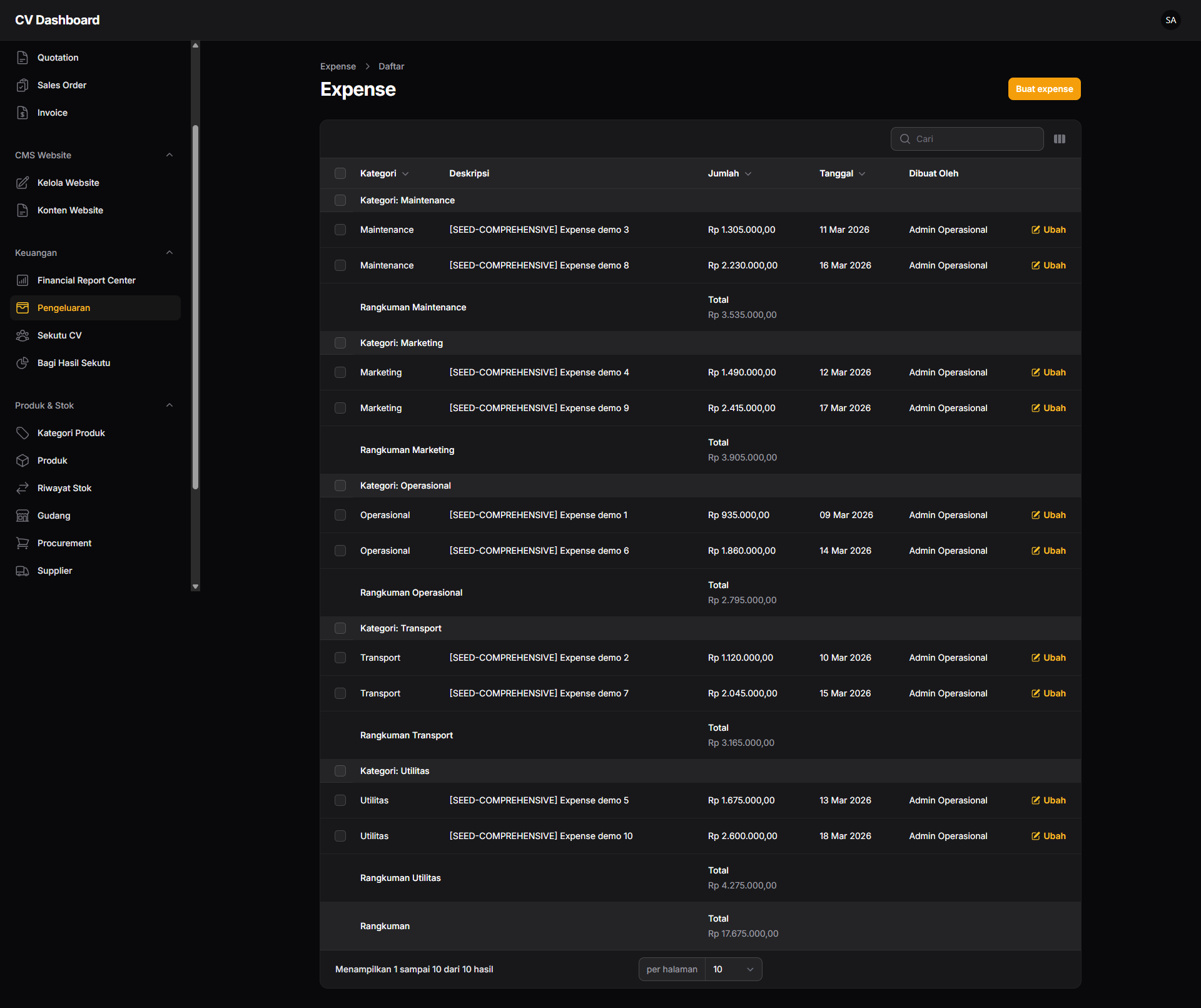Open the Invoice menu item
1201x1008 pixels.
[53, 113]
